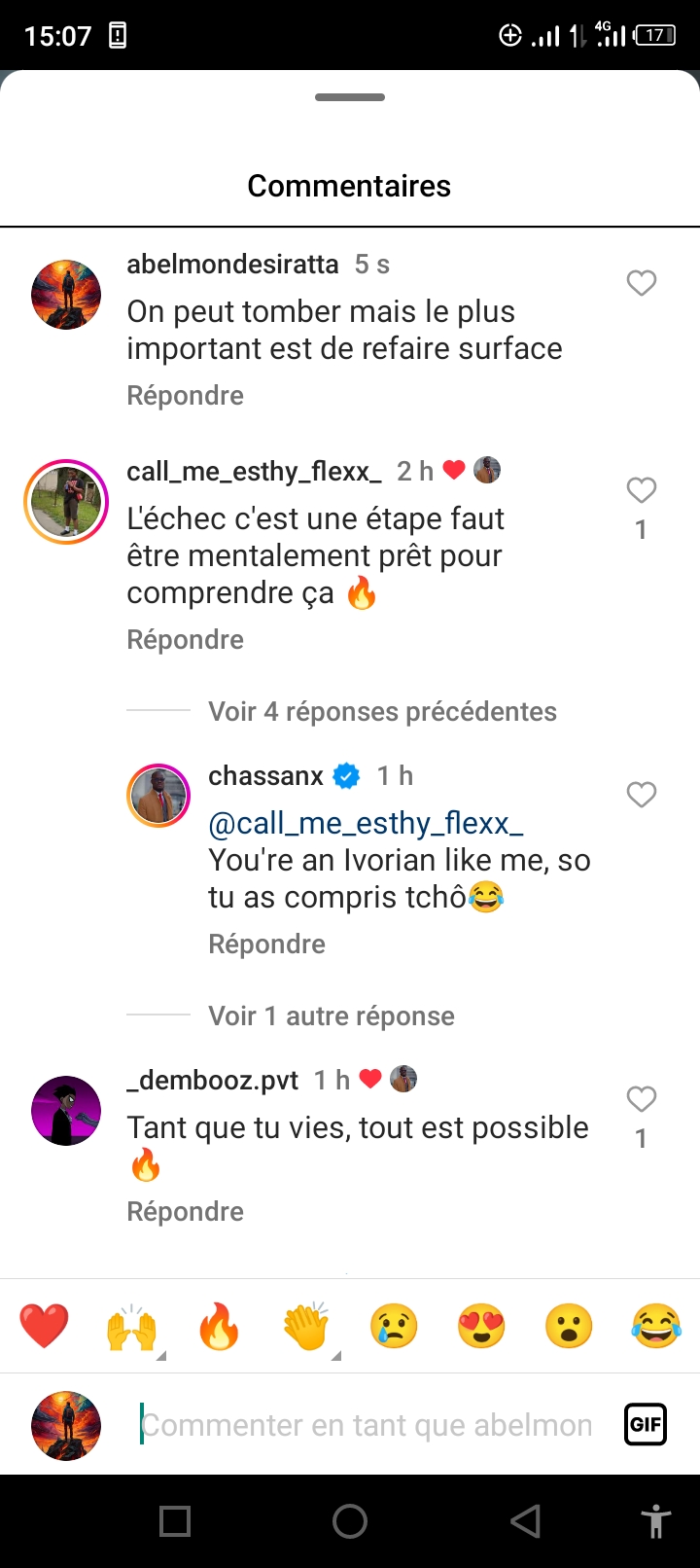Like call_me_esthy_flexx_'s comment

(x=641, y=490)
